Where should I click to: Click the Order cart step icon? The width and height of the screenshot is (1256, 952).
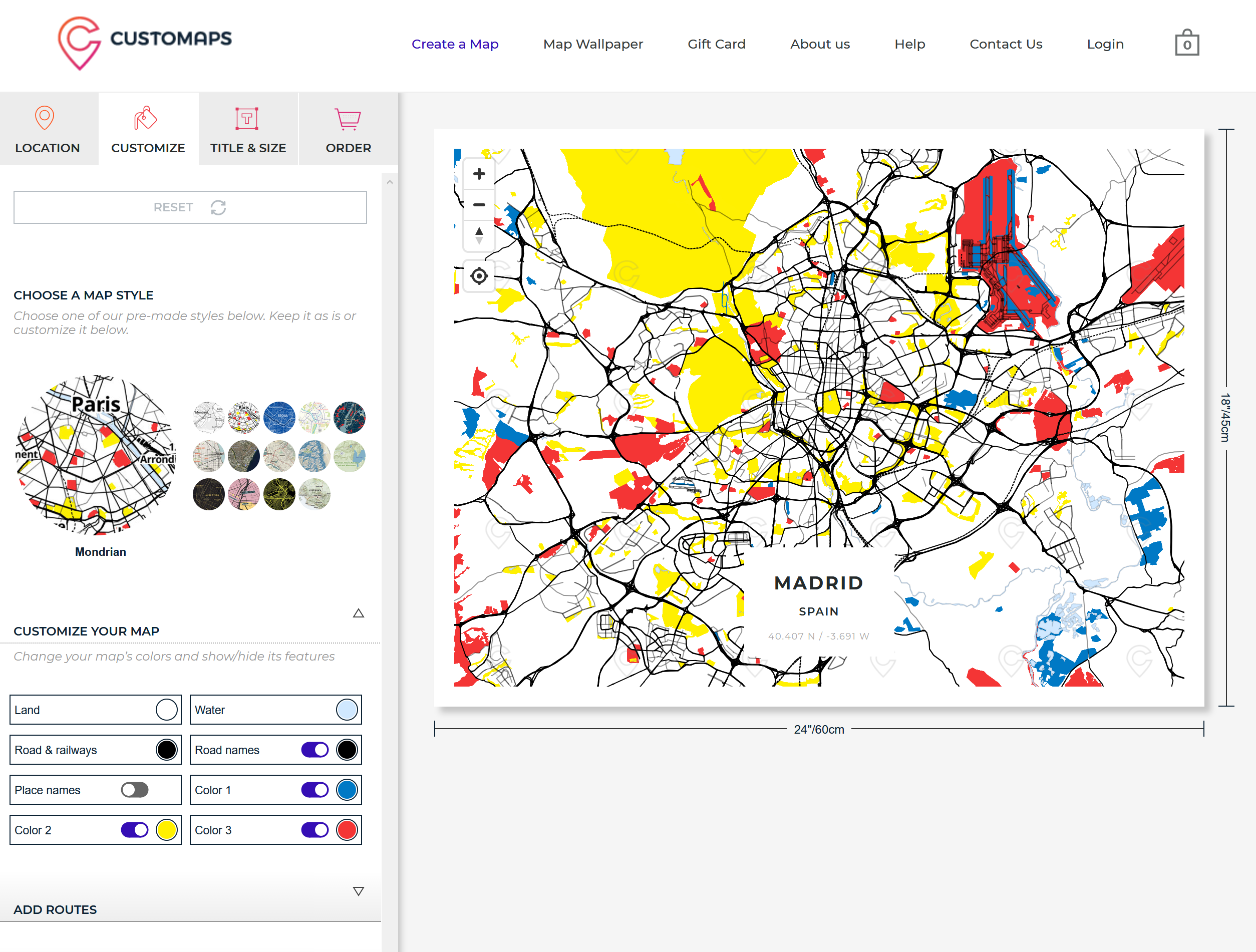pos(348,119)
